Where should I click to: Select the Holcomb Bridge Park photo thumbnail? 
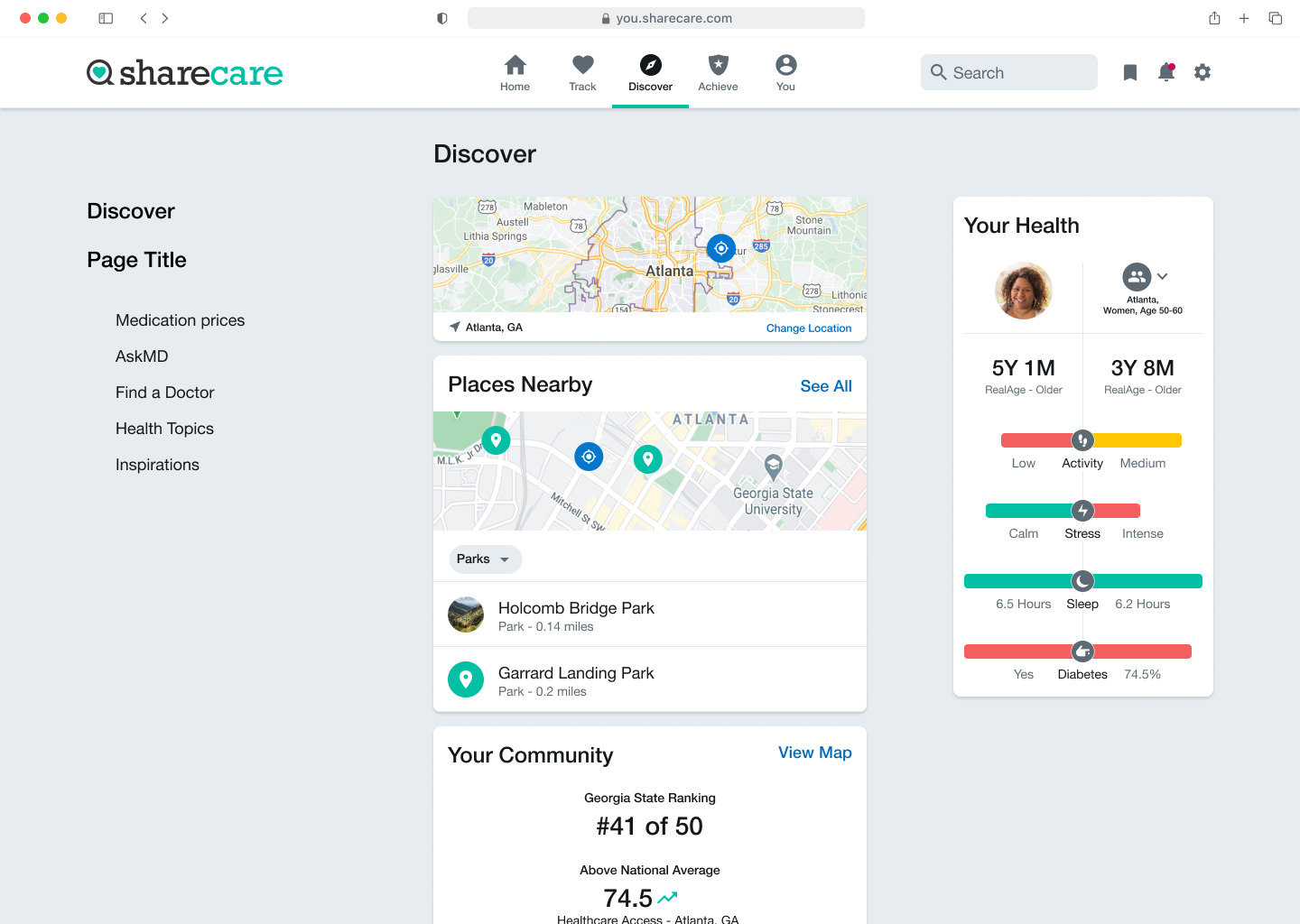coord(466,614)
